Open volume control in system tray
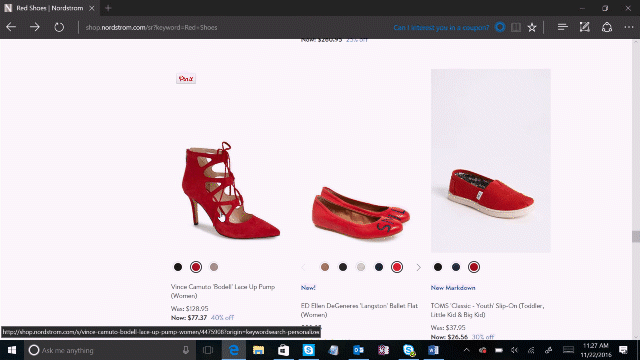The image size is (640, 360). [x=515, y=350]
